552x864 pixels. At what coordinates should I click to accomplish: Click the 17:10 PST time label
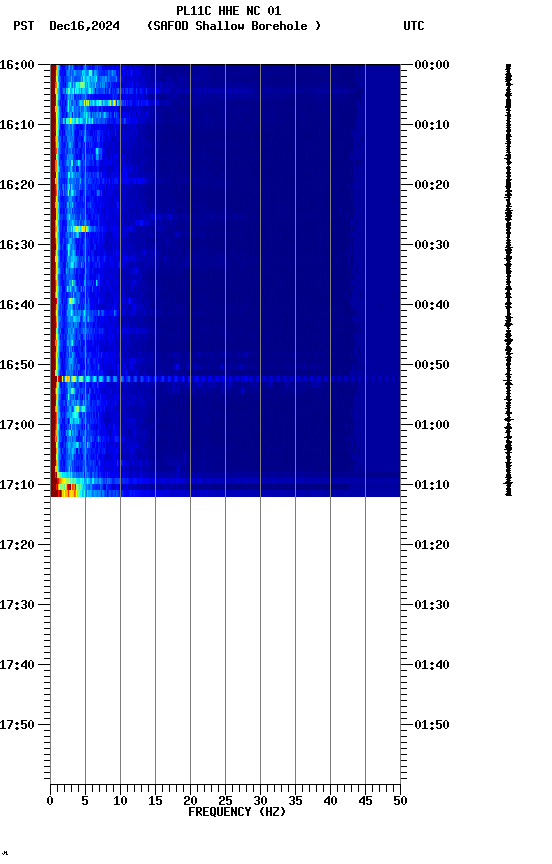17,485
